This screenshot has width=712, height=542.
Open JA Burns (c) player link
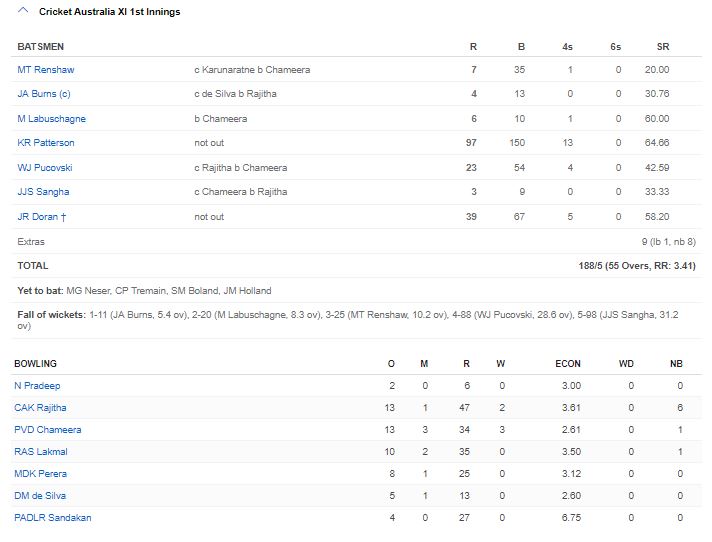tap(44, 94)
